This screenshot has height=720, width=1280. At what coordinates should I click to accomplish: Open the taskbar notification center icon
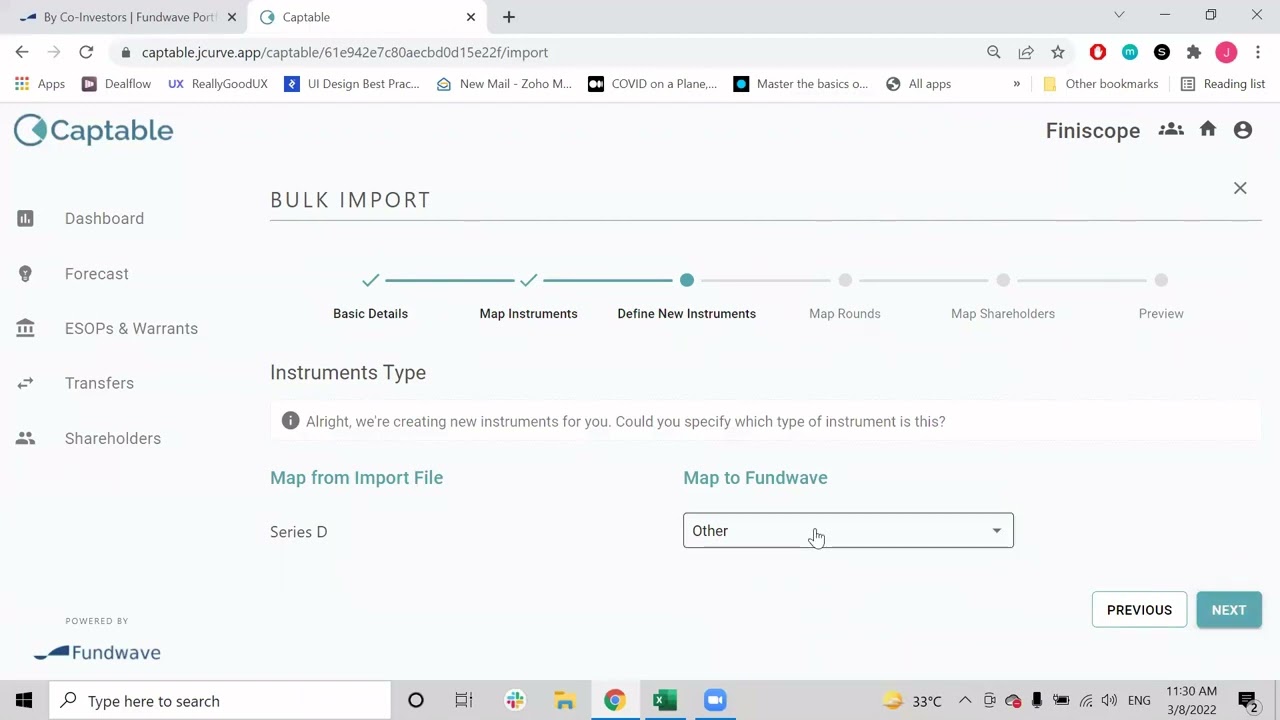pos(1248,701)
